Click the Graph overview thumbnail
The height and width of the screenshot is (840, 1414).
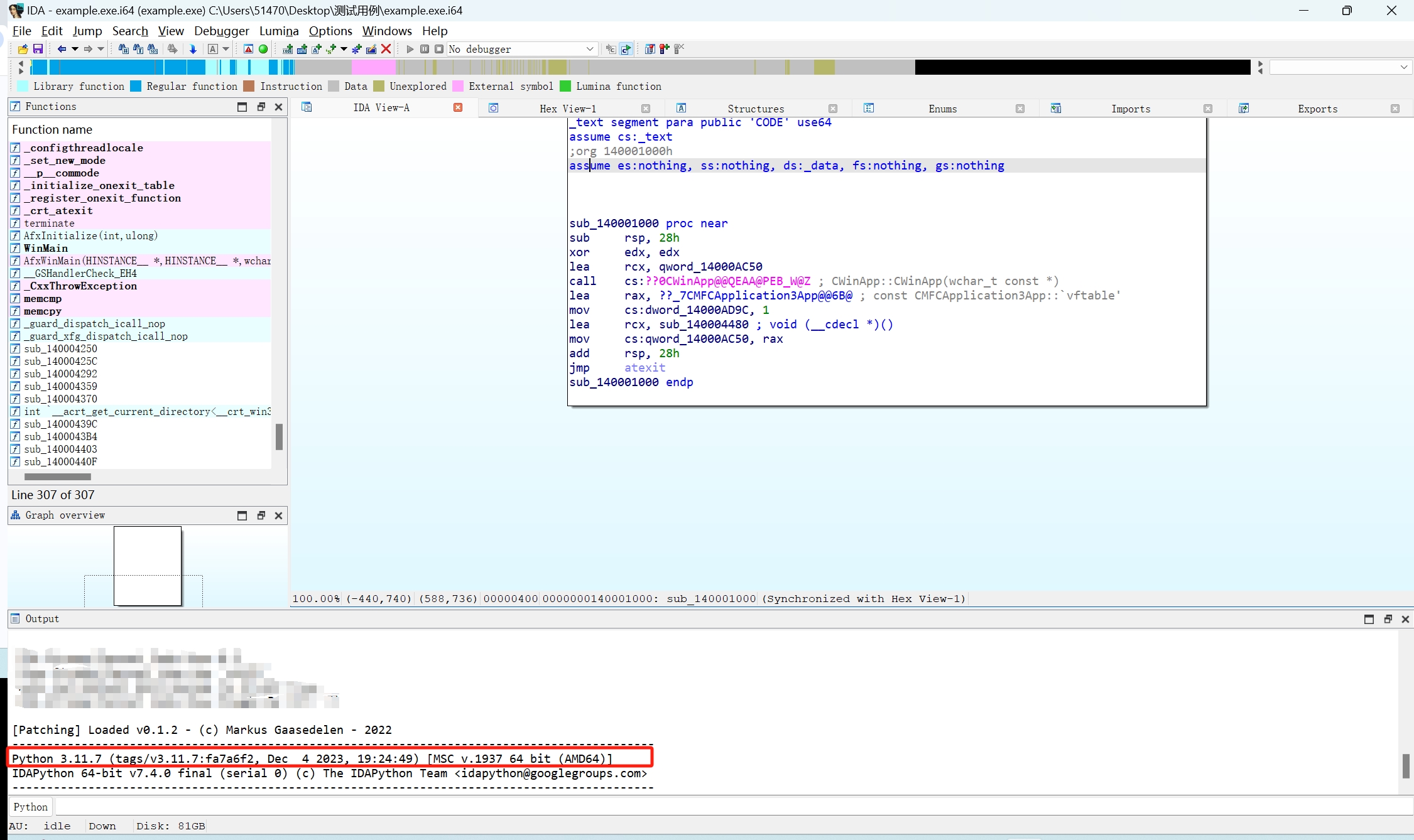click(x=148, y=566)
